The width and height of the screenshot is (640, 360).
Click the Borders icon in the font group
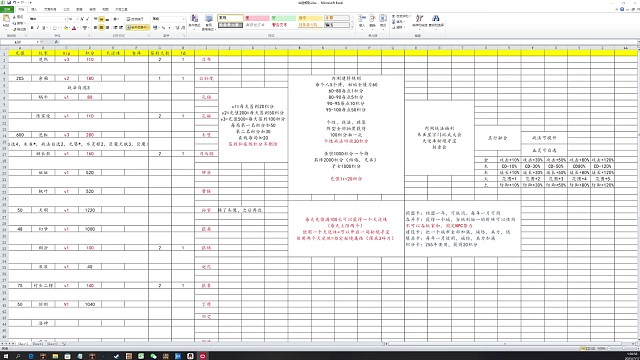point(55,28)
